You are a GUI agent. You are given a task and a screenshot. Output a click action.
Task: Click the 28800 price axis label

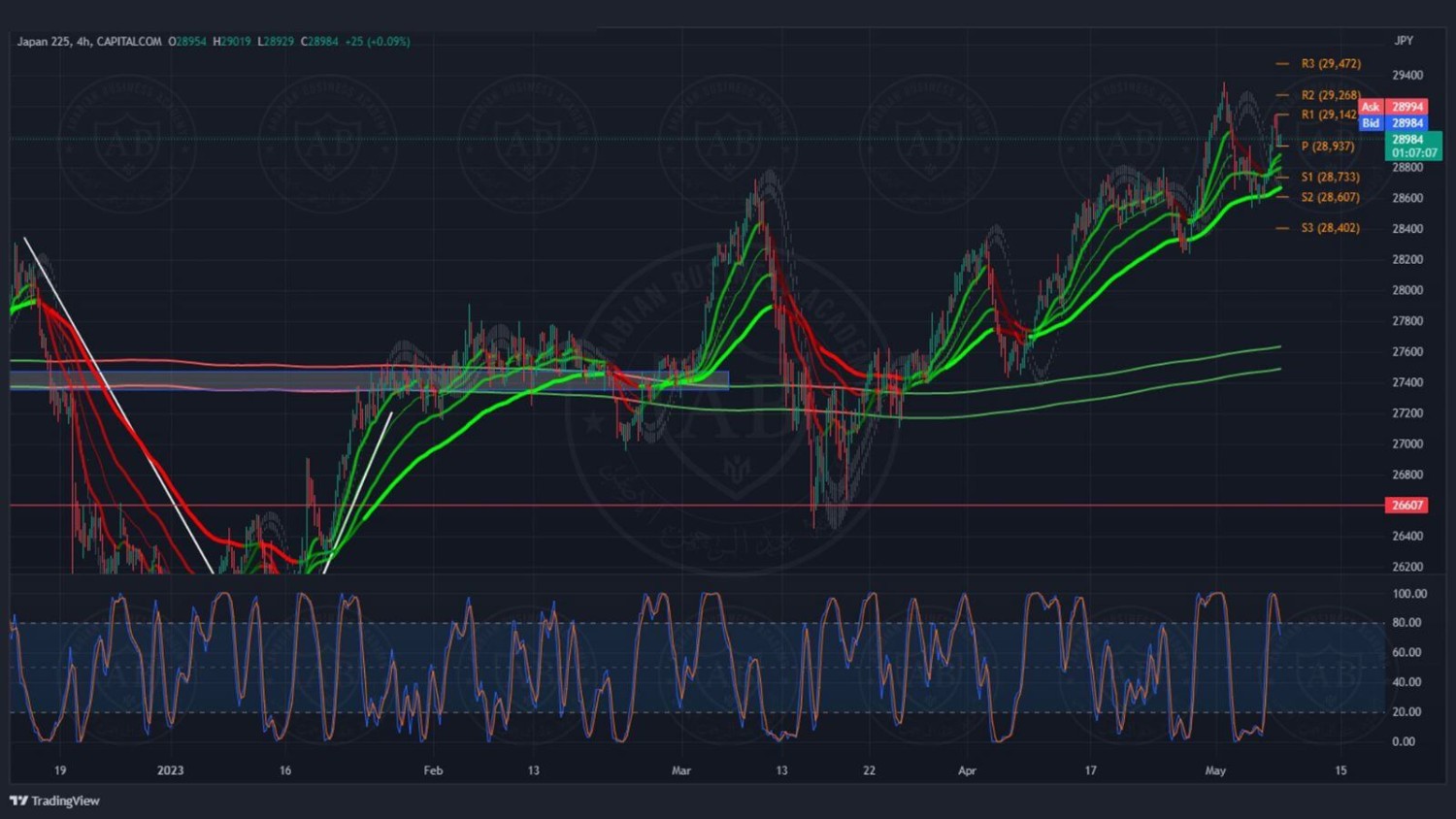1407,167
